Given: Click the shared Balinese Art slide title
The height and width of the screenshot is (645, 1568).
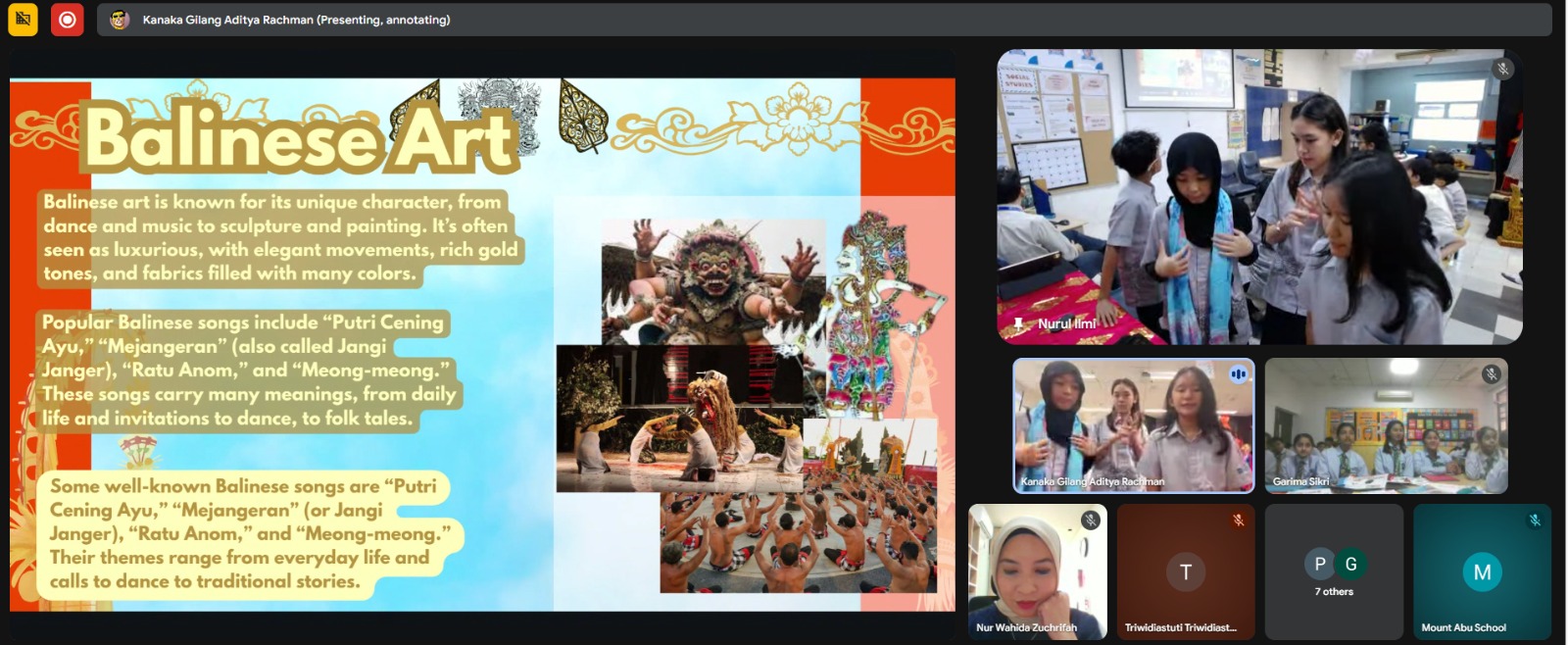Looking at the screenshot, I should pyautogui.click(x=299, y=137).
